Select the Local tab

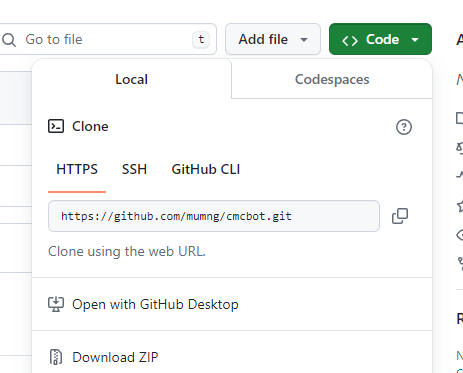[131, 79]
